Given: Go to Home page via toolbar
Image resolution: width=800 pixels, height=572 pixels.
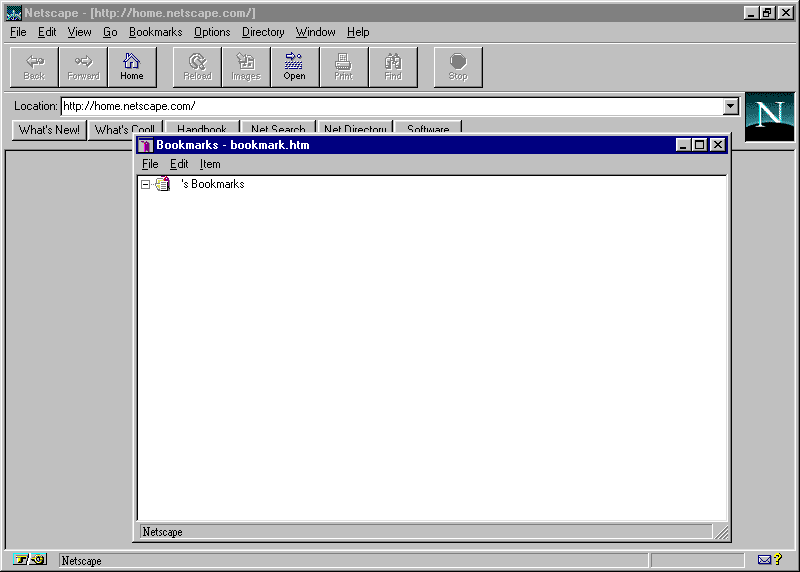Looking at the screenshot, I should tap(132, 67).
